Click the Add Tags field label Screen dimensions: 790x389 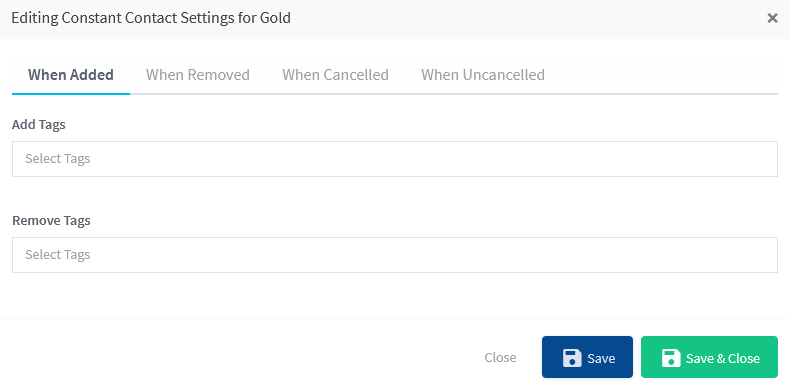(x=39, y=124)
